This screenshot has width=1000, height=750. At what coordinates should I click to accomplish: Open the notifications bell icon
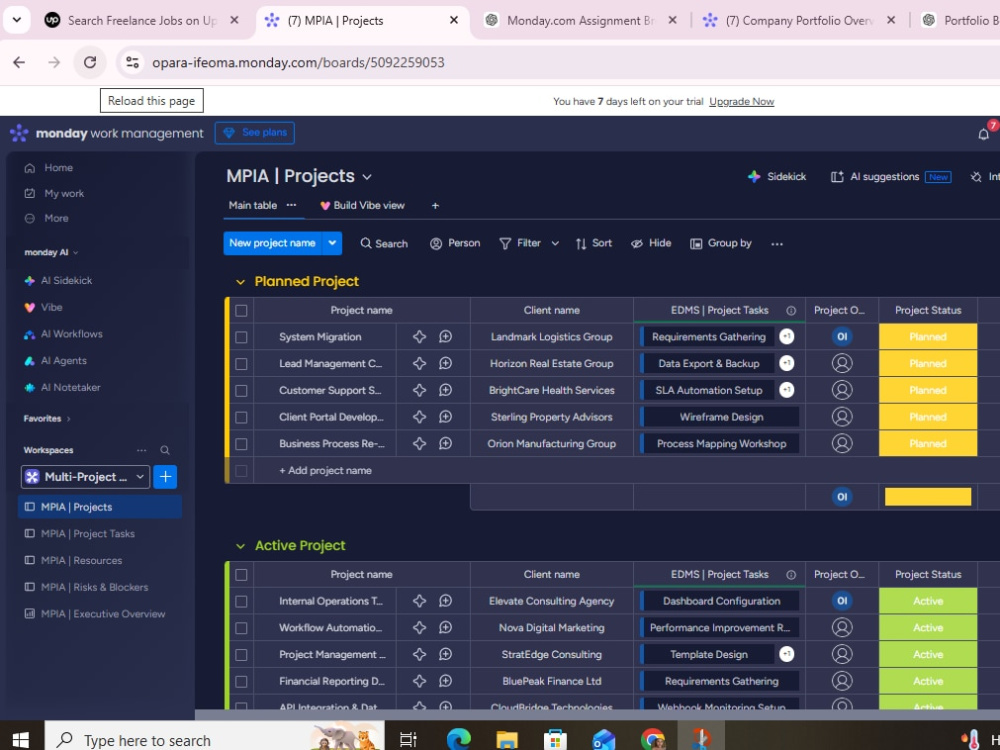pos(983,134)
